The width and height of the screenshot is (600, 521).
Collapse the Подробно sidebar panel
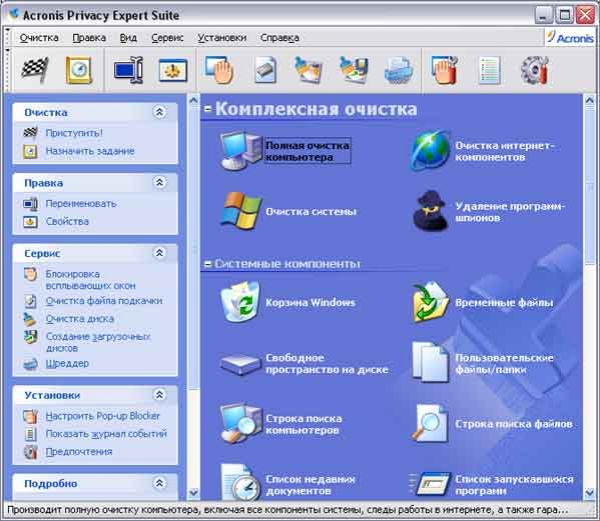(x=160, y=483)
